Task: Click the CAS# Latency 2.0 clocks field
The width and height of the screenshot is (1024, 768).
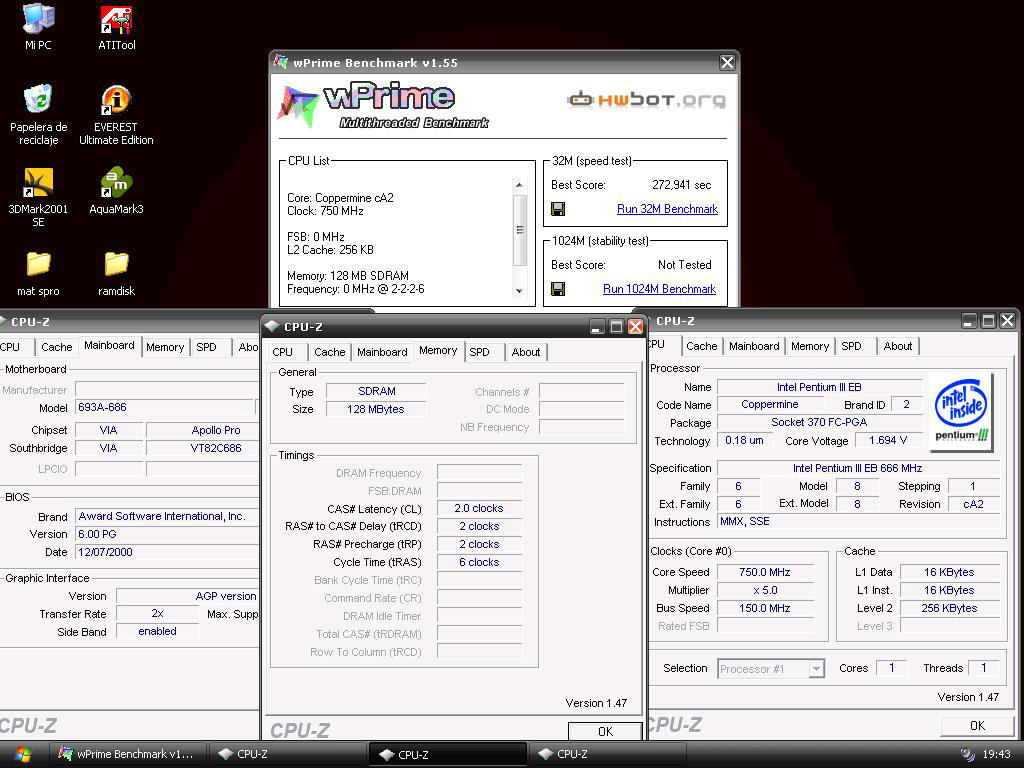Action: (x=479, y=508)
